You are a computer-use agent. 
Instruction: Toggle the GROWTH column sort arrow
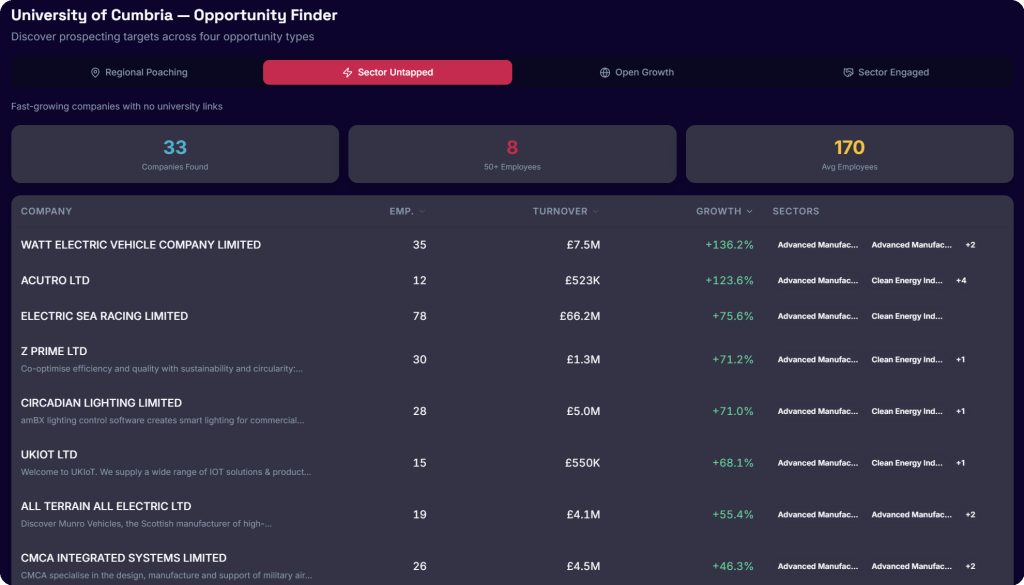(x=750, y=212)
